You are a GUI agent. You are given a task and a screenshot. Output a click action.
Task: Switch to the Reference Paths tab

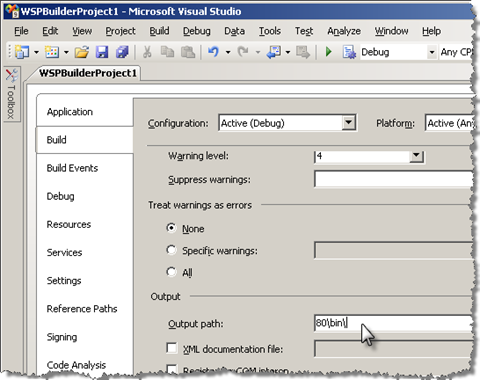[84, 309]
